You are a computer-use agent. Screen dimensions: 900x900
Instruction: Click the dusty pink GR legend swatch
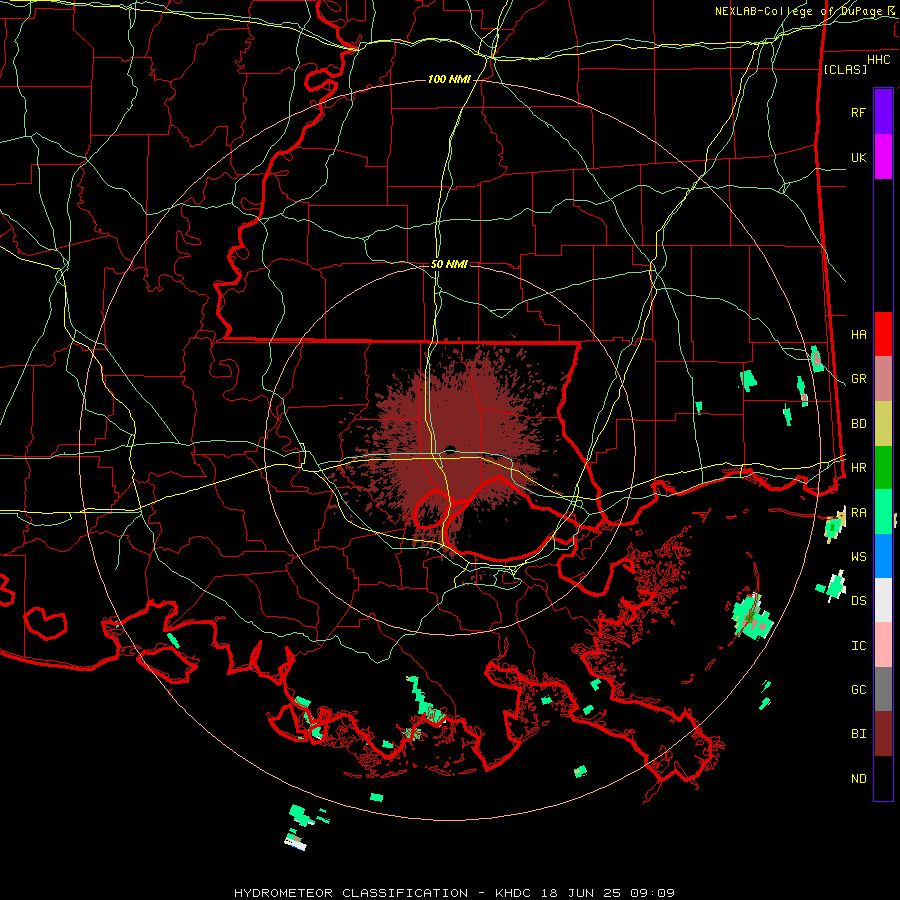tap(883, 379)
